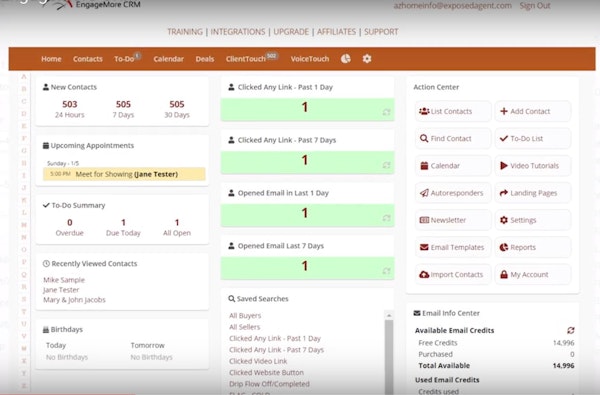Screen dimensions: 600x395
Task: Open Autoresponders action
Action: coord(453,193)
